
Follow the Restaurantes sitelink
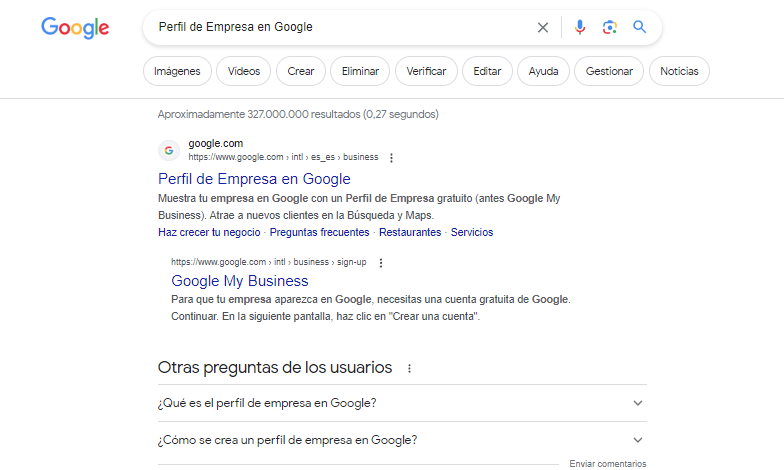pos(410,232)
